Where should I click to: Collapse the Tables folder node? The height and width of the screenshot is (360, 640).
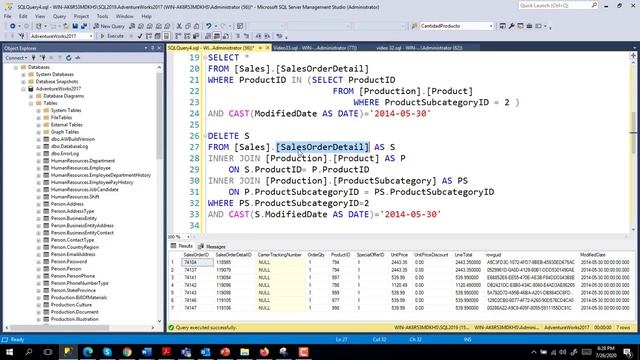[31, 103]
